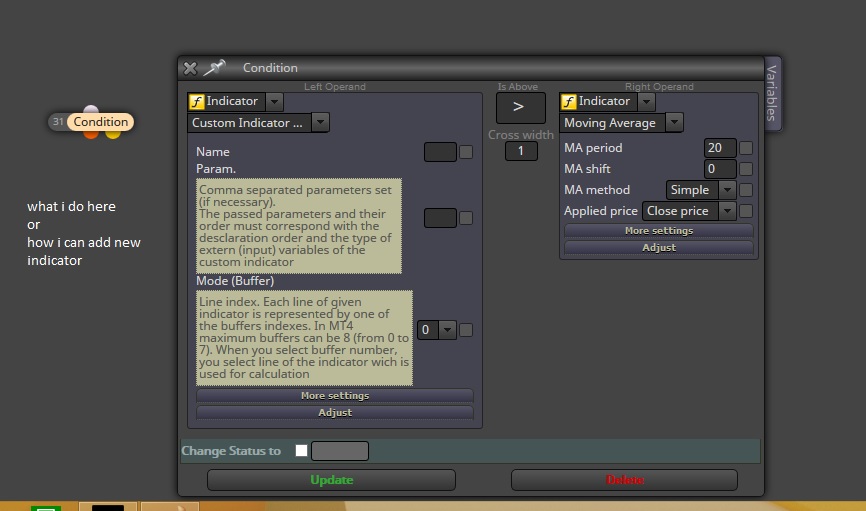Click More settings in Right Operand
The image size is (866, 511).
tap(658, 230)
